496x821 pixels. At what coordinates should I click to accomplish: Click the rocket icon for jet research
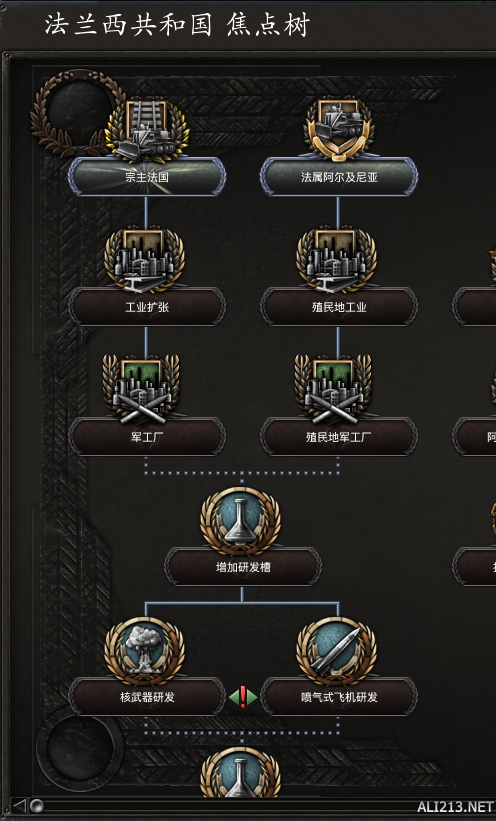(337, 650)
